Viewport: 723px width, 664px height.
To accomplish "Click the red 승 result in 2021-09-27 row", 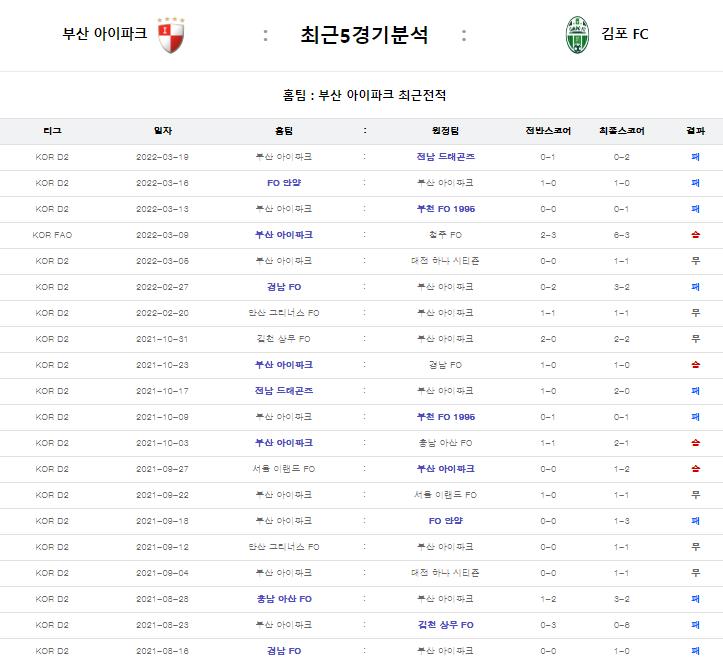I will click(x=695, y=469).
